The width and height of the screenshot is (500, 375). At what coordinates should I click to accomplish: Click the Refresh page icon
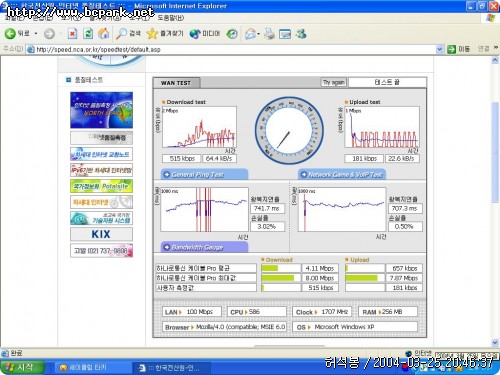88,33
